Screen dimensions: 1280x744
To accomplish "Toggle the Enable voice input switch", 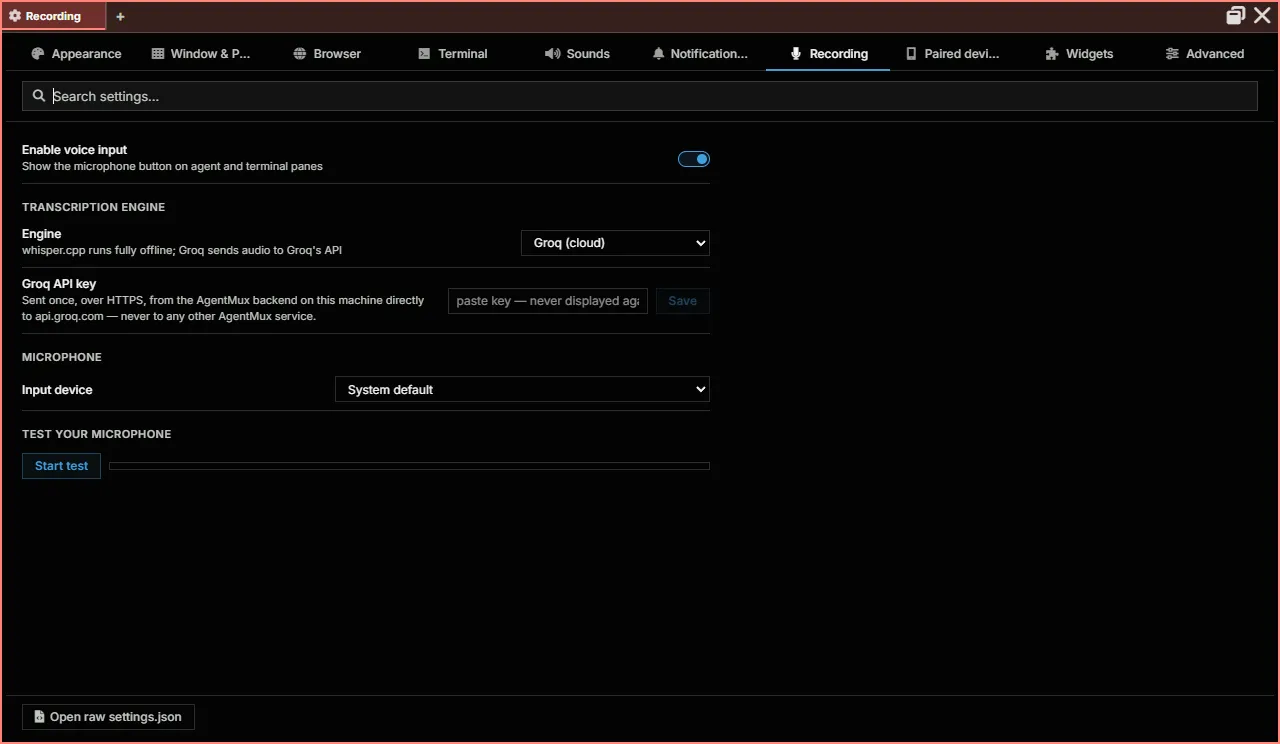I will (694, 159).
